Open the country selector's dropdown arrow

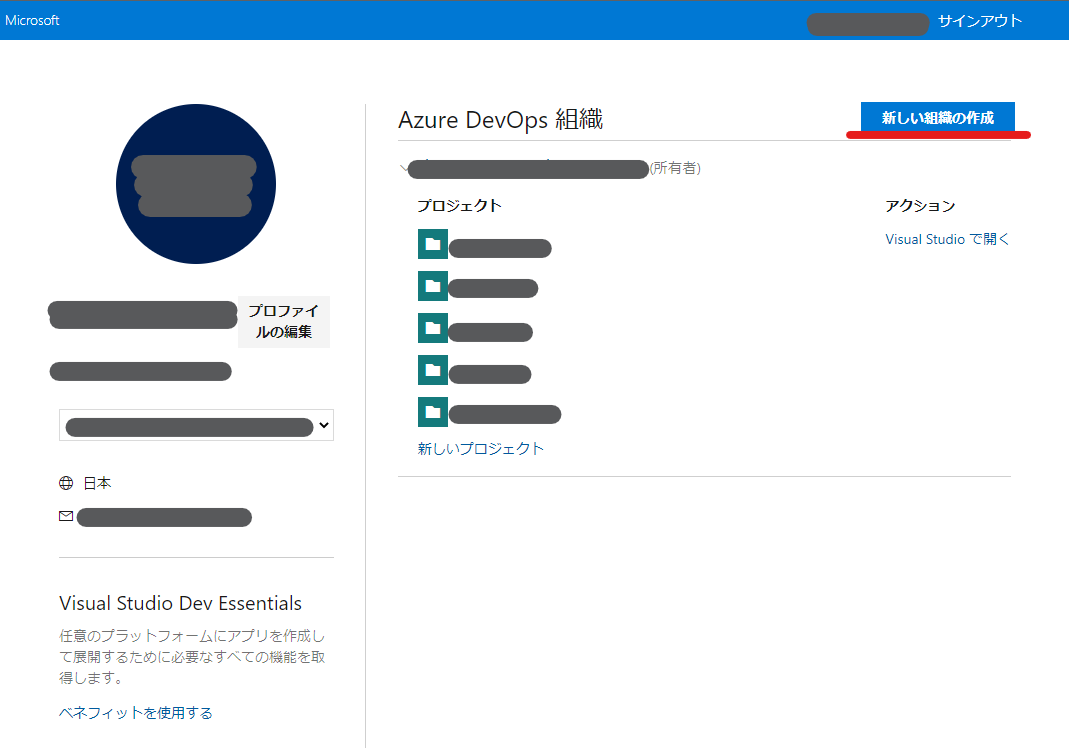point(323,424)
